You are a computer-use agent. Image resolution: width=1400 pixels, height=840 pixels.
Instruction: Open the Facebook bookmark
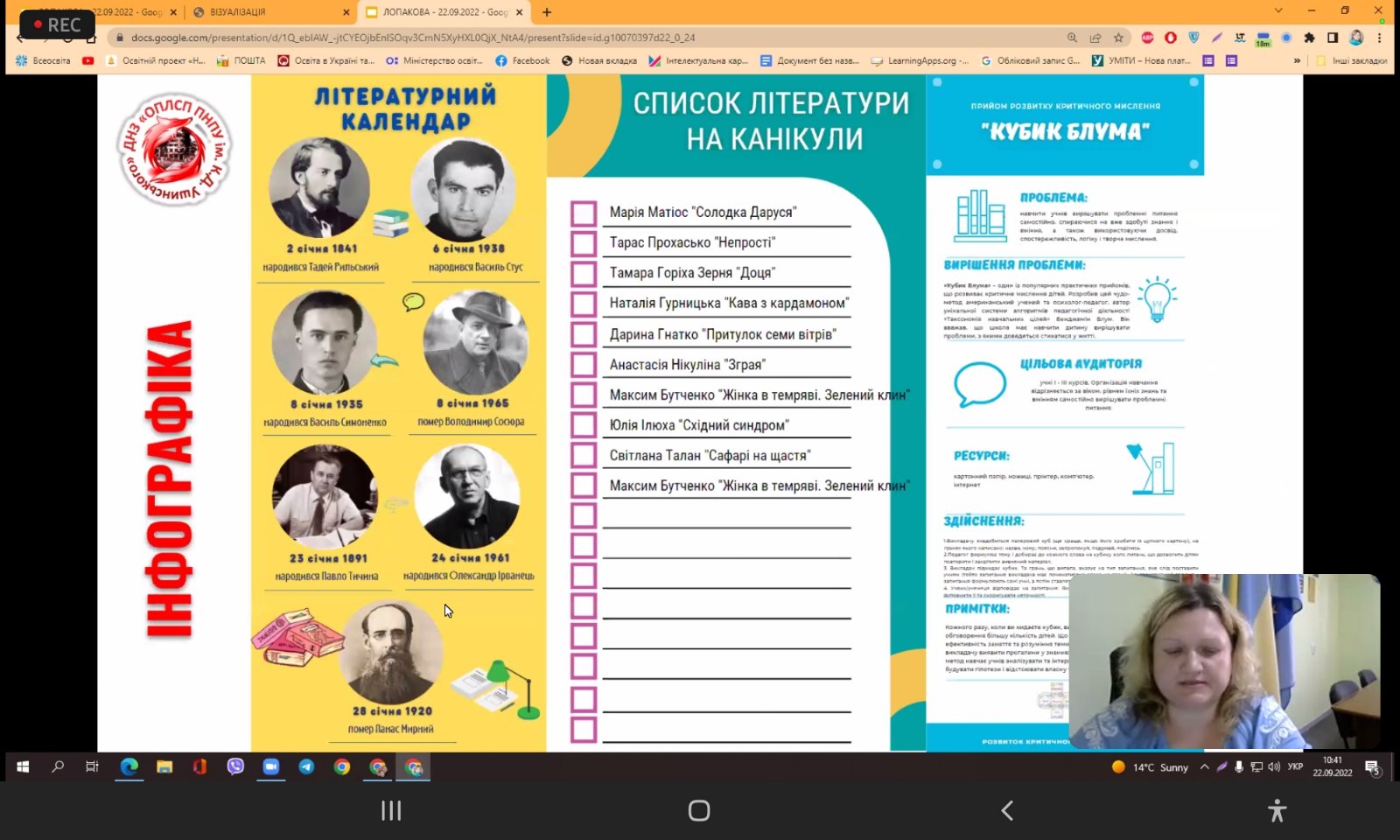coord(522,61)
